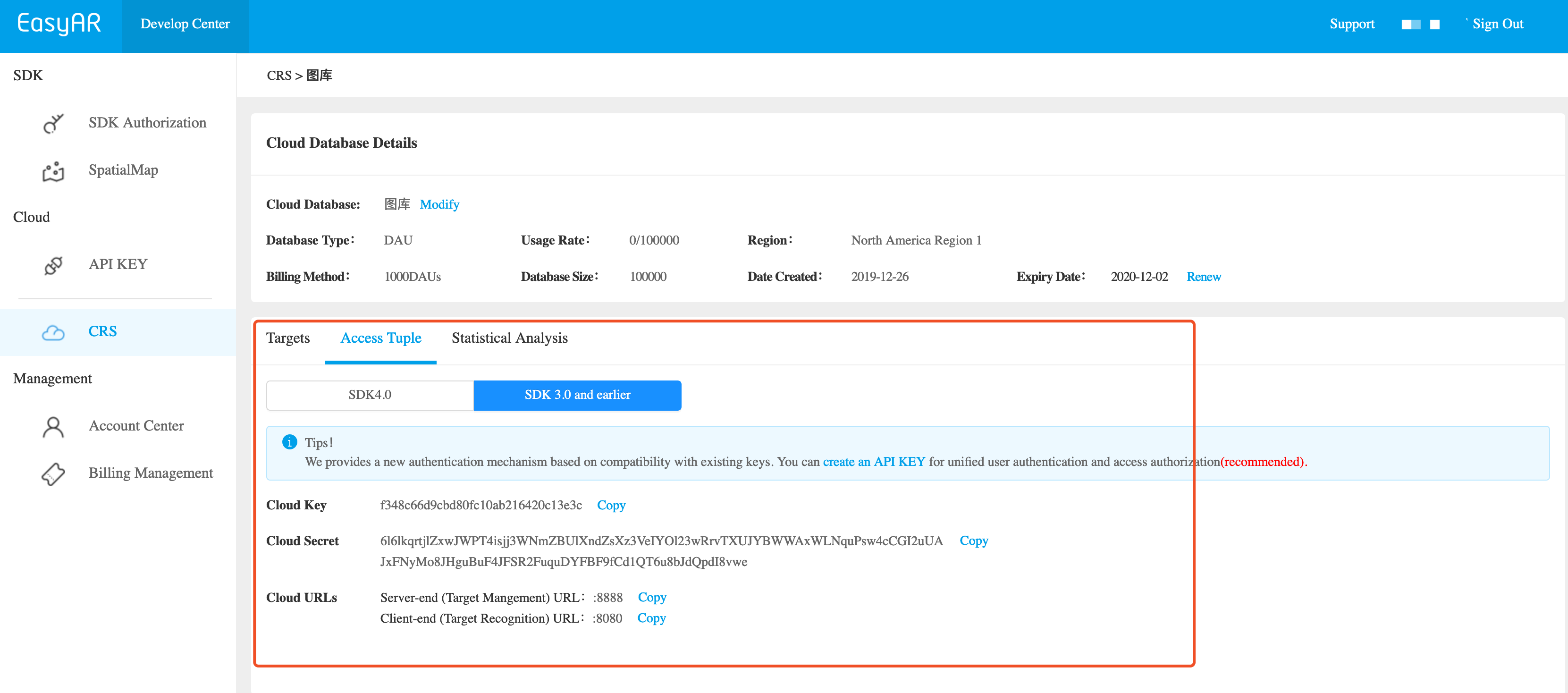The image size is (1568, 693).
Task: Open SpatialMap via its map icon
Action: pyautogui.click(x=53, y=171)
